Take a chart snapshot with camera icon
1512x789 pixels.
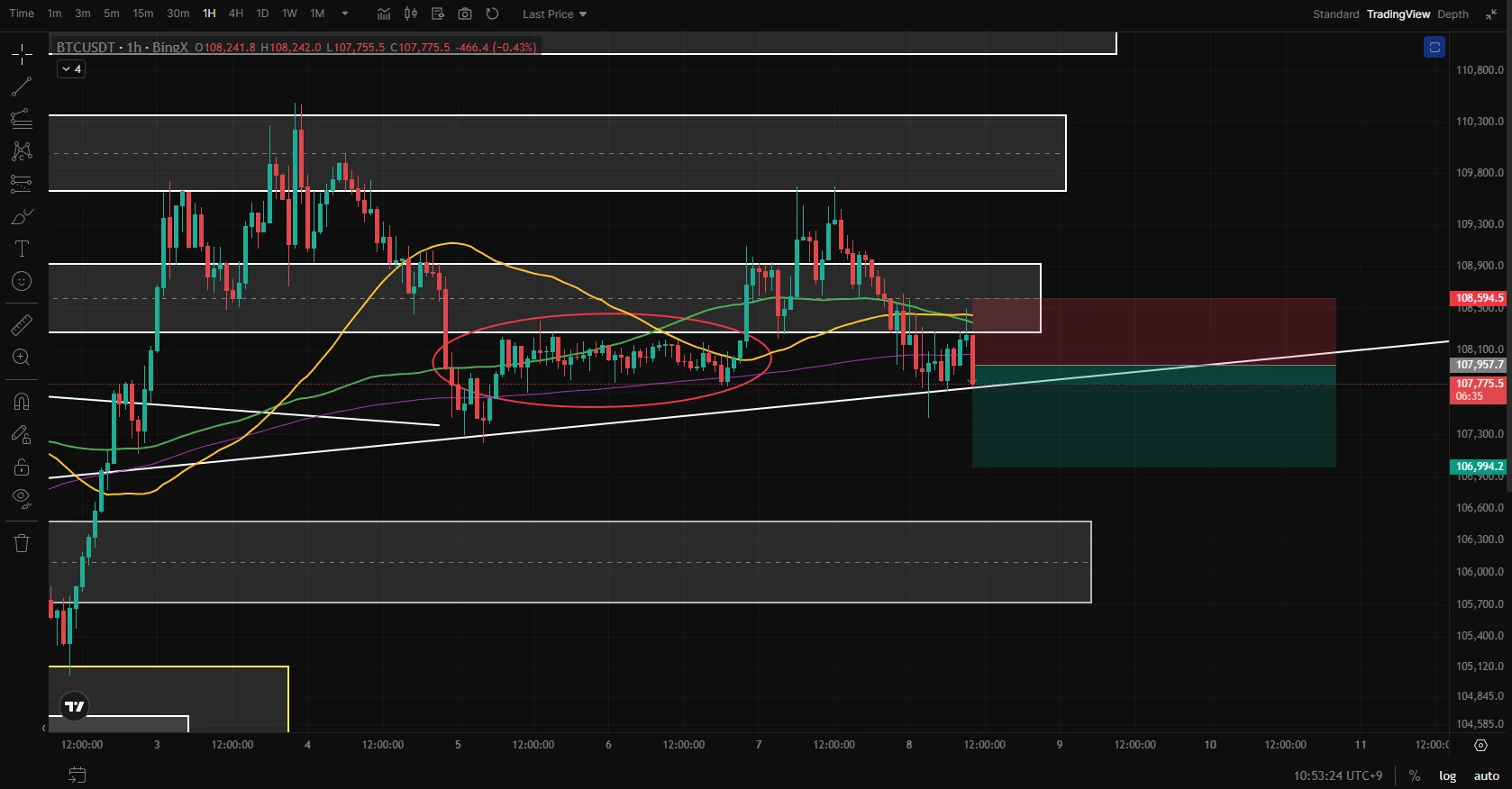[465, 14]
